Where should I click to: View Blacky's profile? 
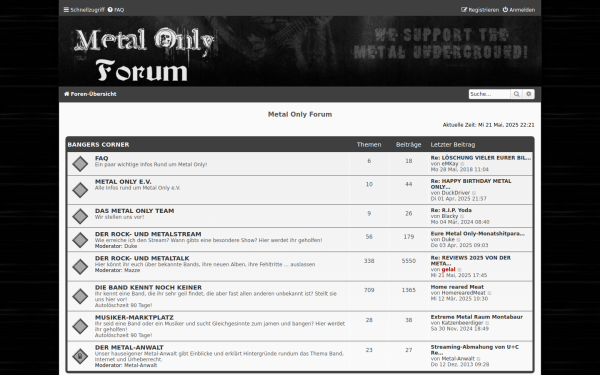[450, 216]
